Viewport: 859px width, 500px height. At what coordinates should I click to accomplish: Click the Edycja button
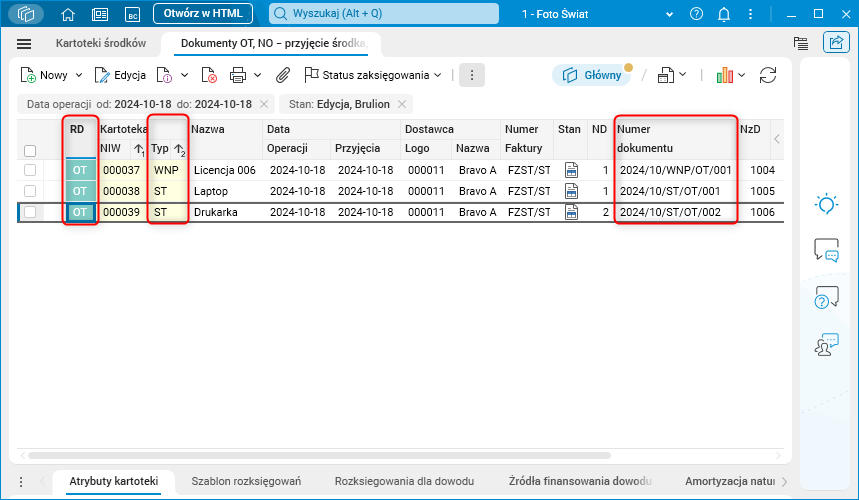click(x=121, y=75)
